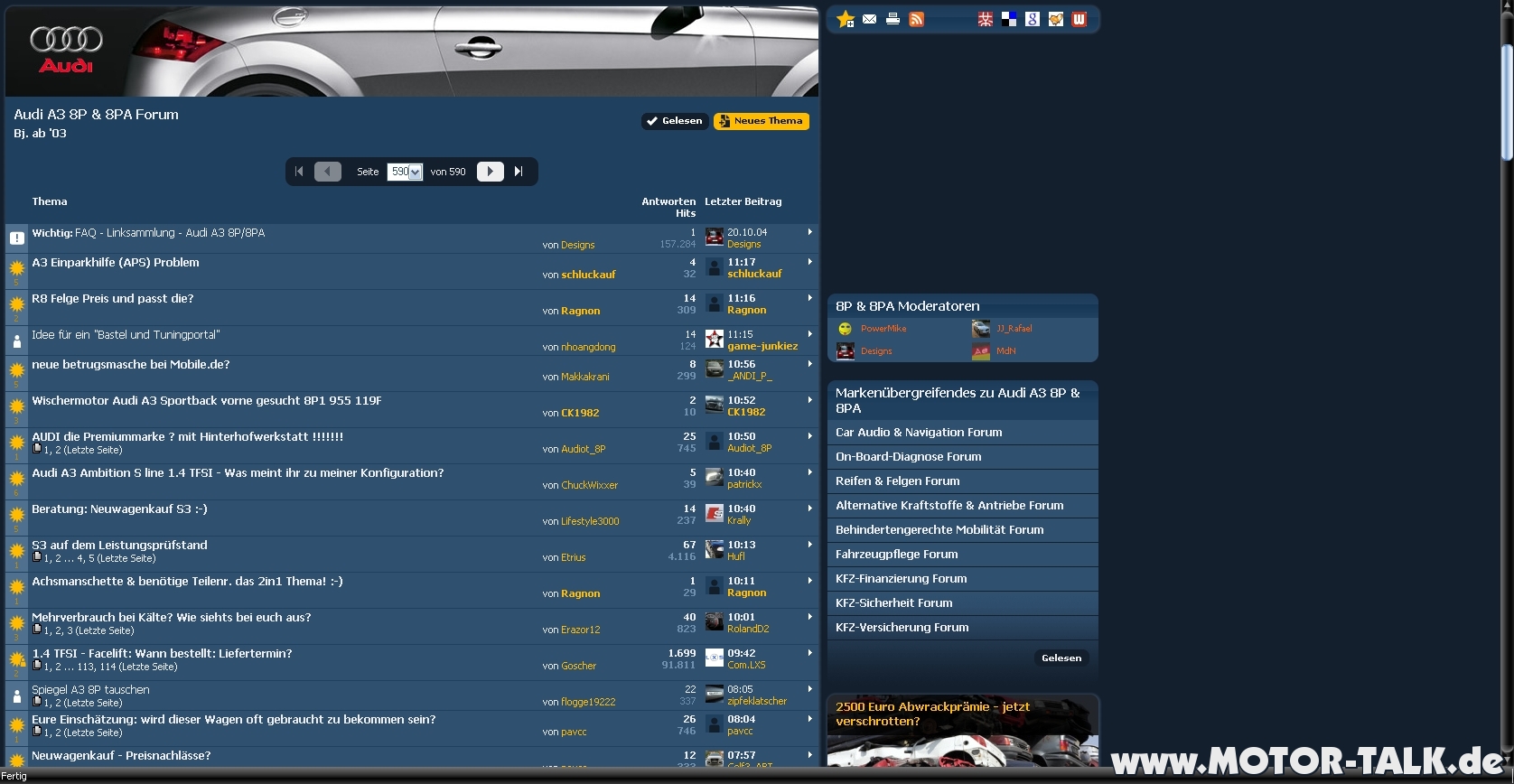Click the Audi logo in the banner
Screen dimensions: 1514x784
click(66, 49)
